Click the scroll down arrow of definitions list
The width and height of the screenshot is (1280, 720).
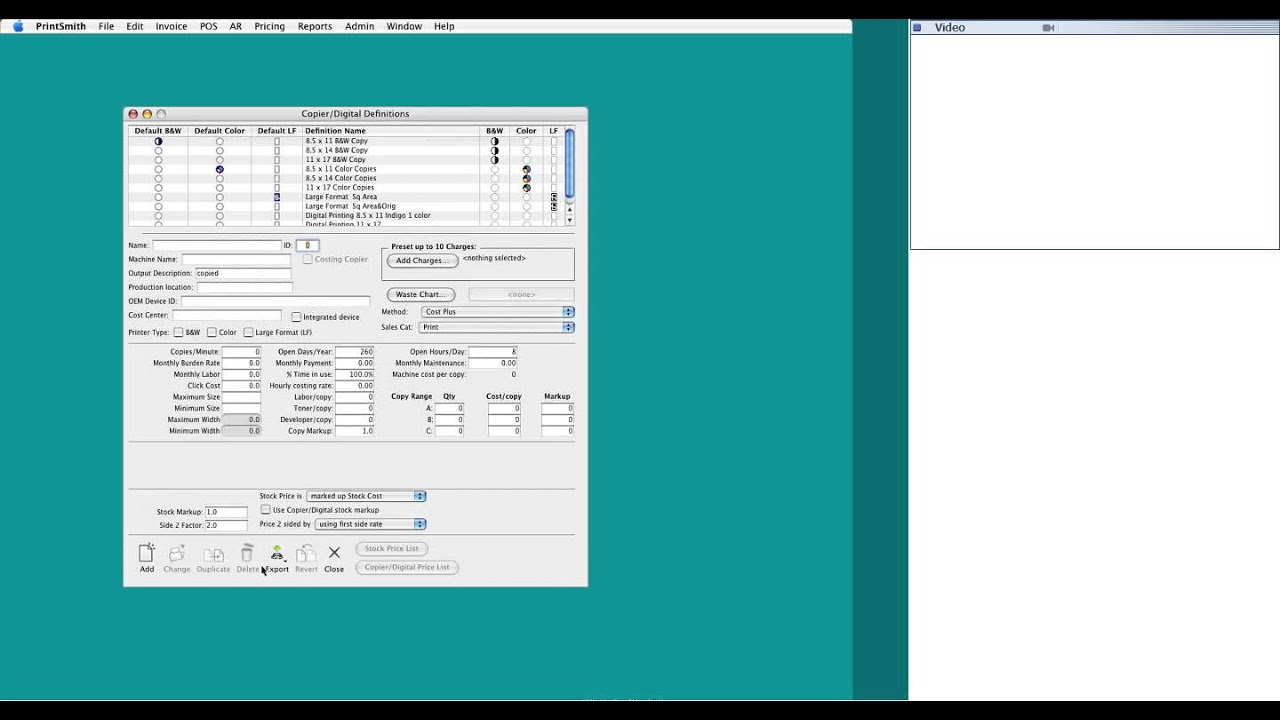(x=570, y=220)
